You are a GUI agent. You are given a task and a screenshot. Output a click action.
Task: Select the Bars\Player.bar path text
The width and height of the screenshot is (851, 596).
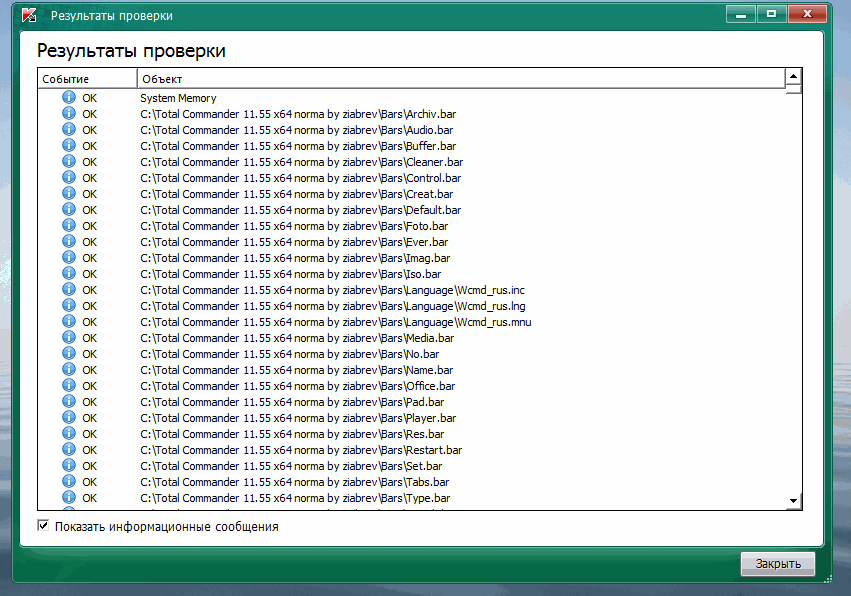click(298, 418)
